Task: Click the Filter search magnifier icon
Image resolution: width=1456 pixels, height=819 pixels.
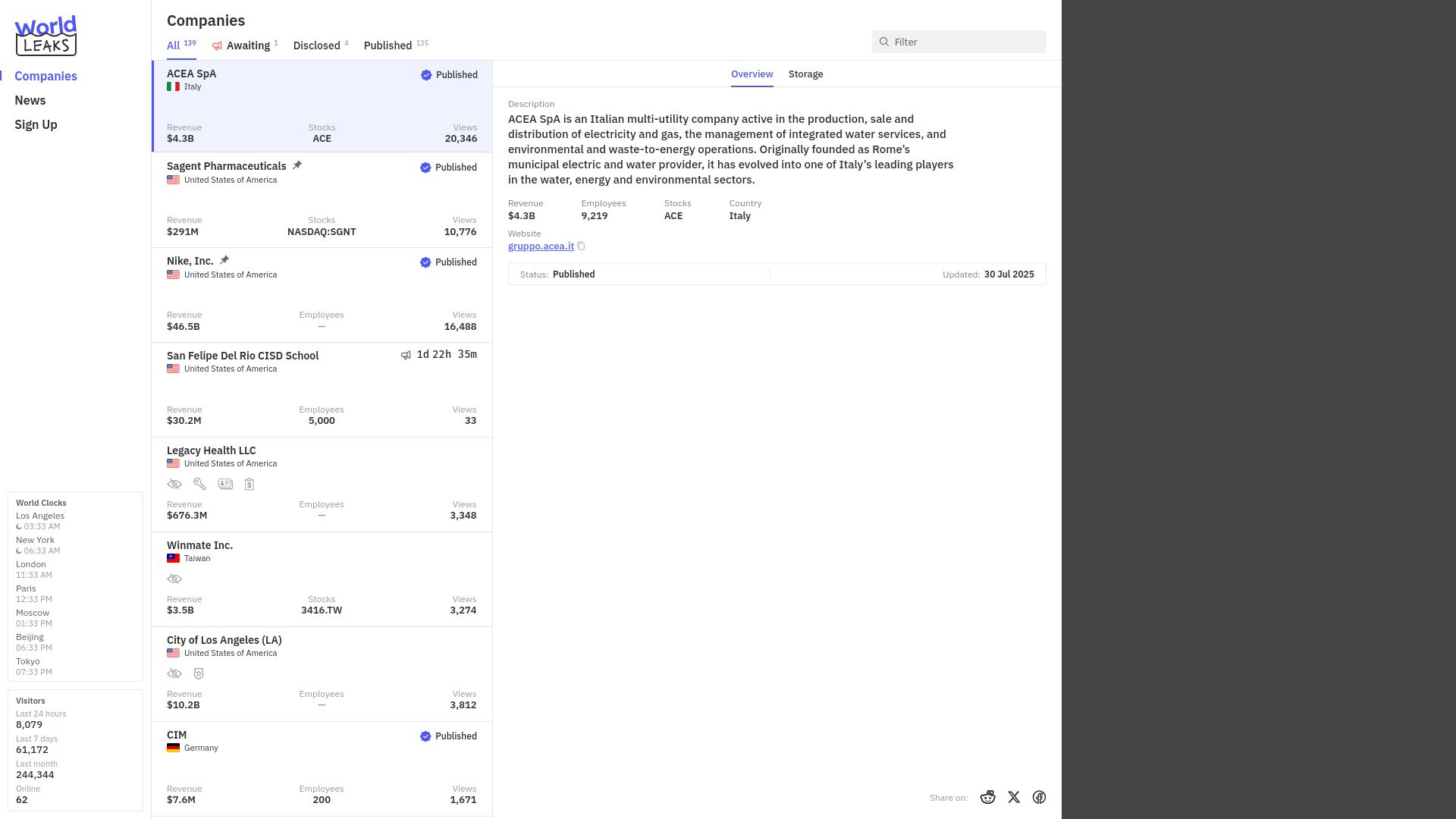Action: pyautogui.click(x=883, y=42)
